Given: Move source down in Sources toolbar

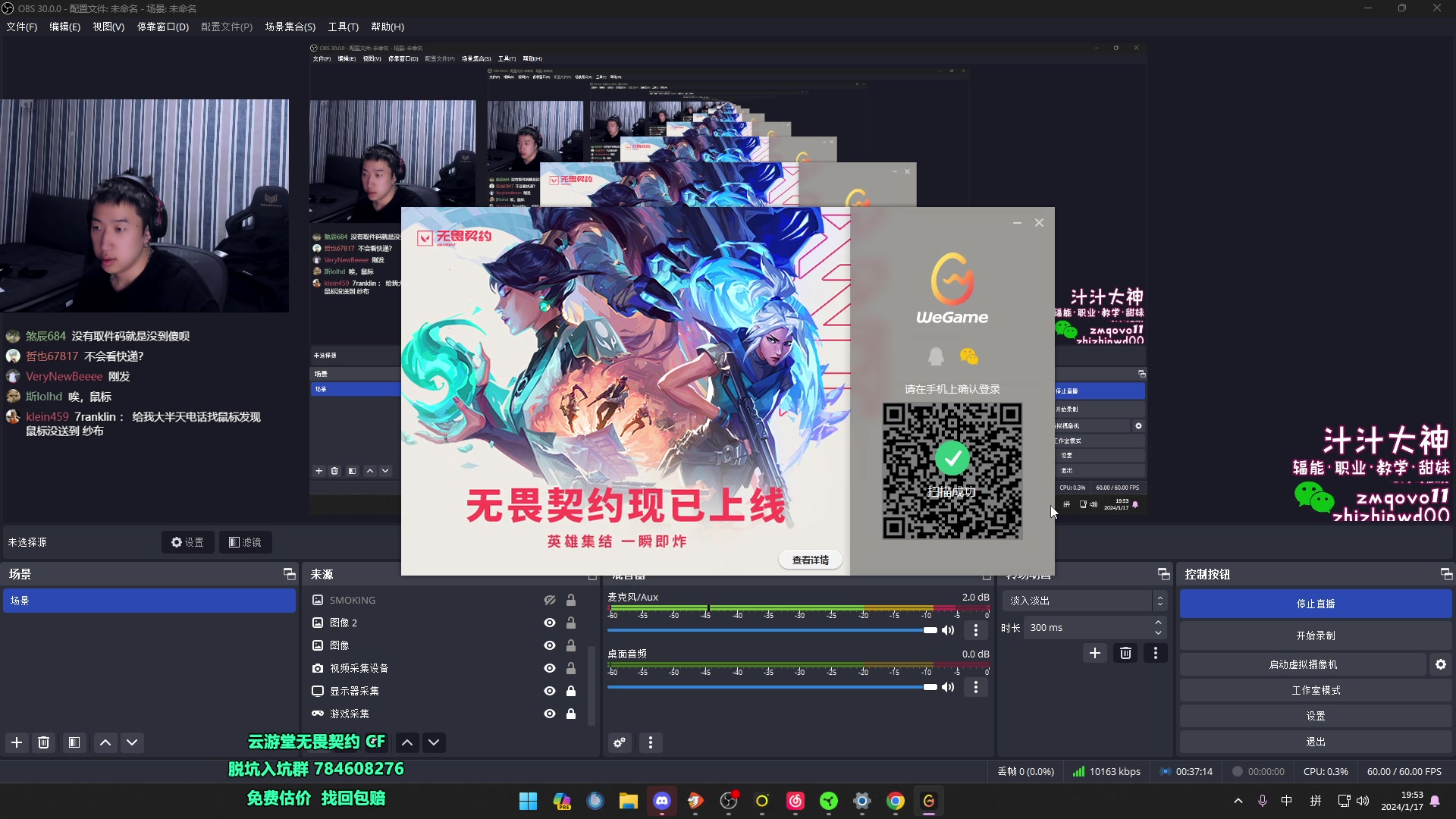Looking at the screenshot, I should (x=434, y=742).
